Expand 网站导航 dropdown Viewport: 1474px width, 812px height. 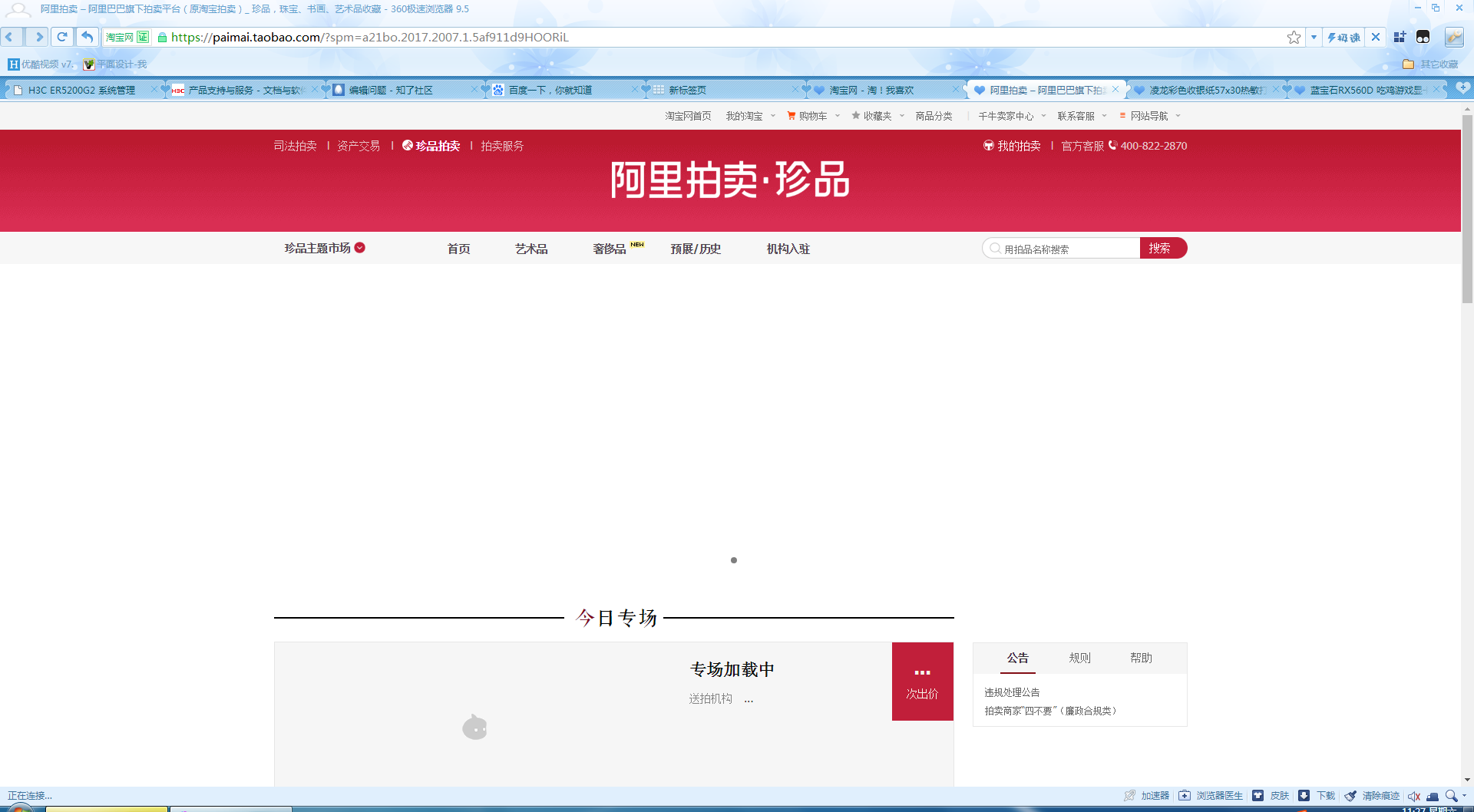(x=1178, y=116)
